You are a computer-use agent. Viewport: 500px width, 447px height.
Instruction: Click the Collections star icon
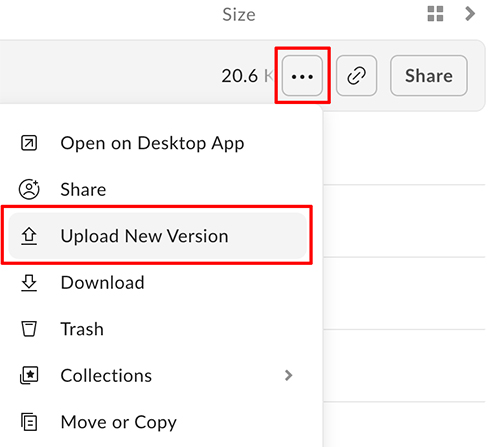(x=29, y=375)
